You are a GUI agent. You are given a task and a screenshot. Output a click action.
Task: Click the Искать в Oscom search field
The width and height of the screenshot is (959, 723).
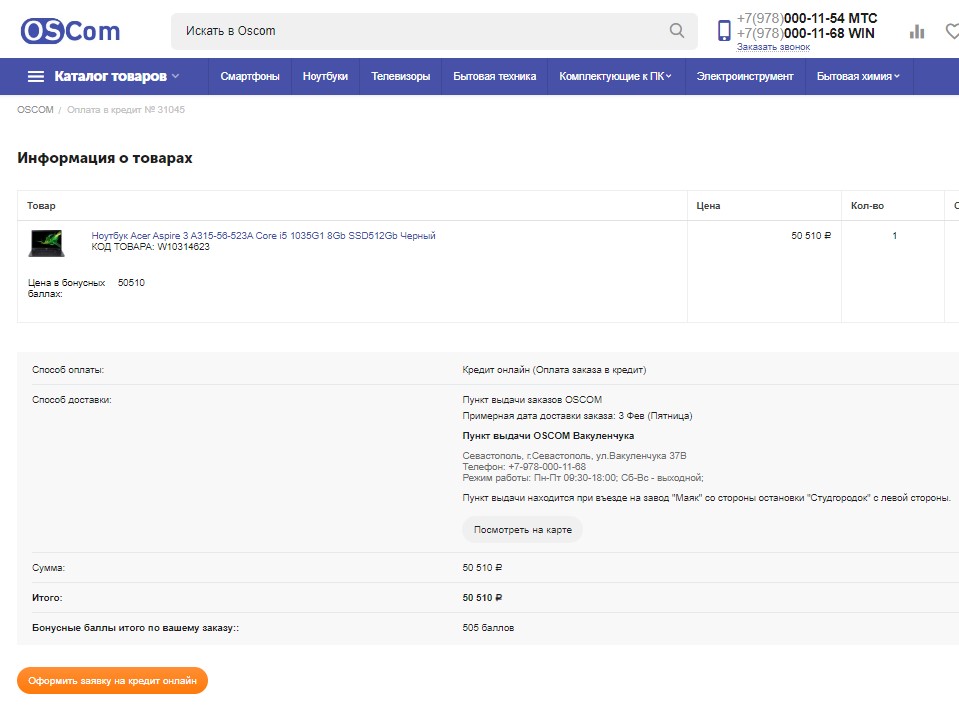click(420, 31)
